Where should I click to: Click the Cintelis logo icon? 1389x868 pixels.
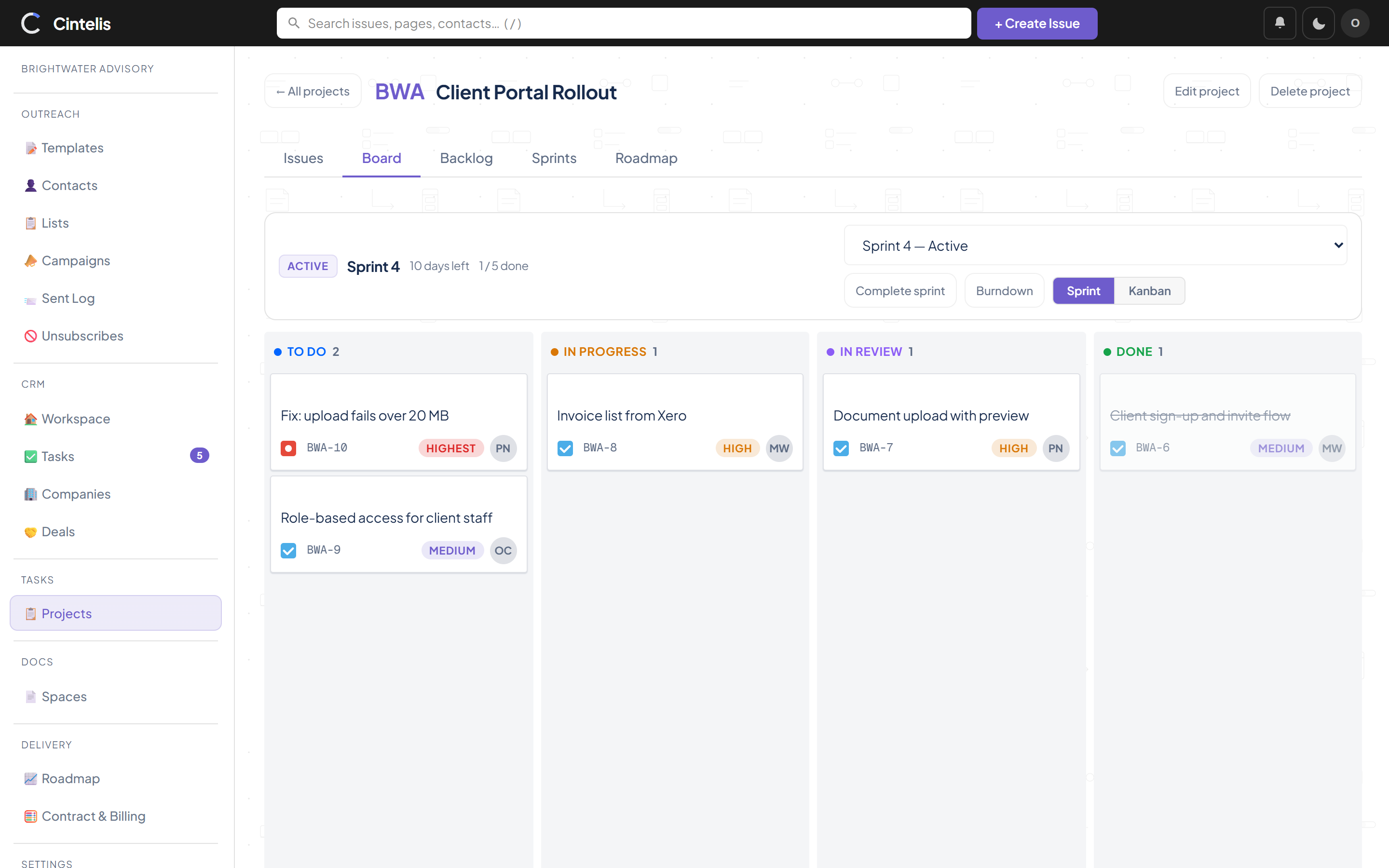(x=31, y=24)
